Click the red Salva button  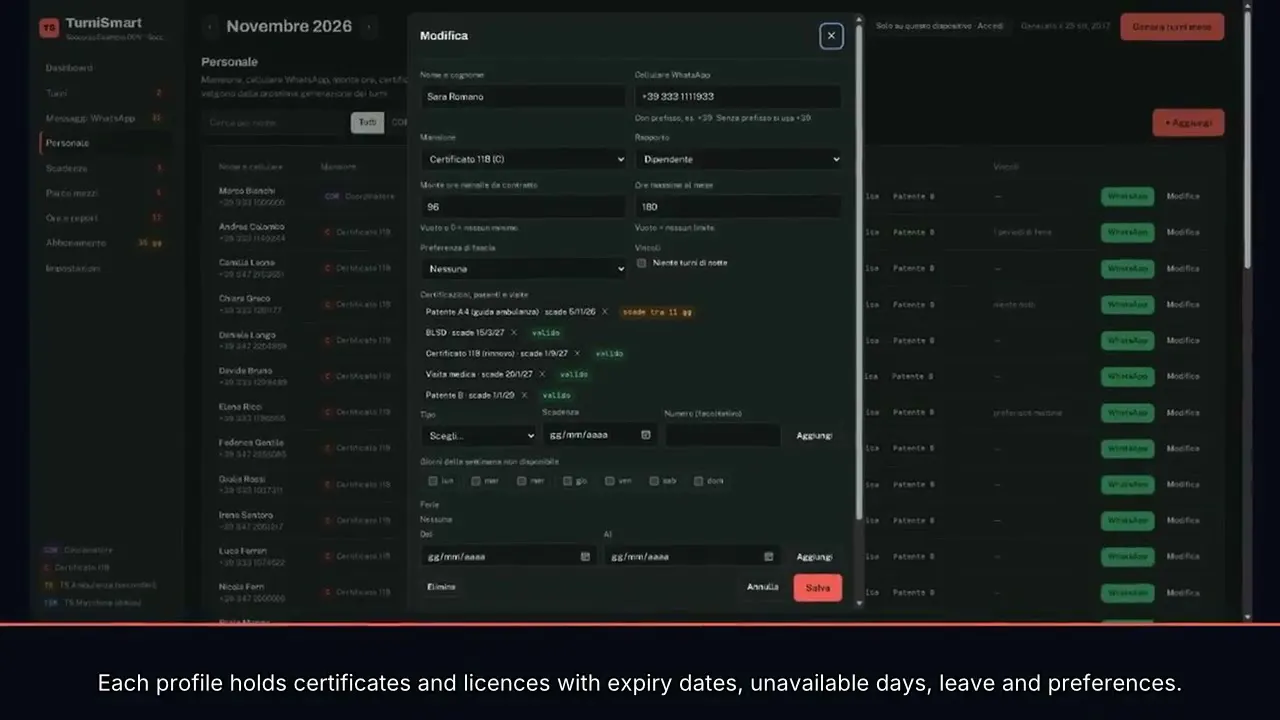(818, 588)
